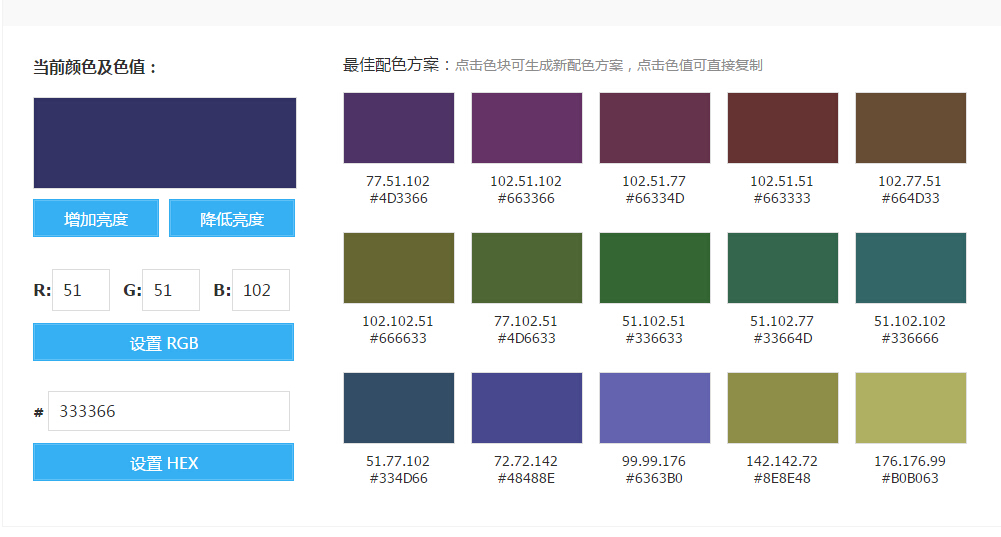This screenshot has width=1001, height=537.
Task: Copy the #66334D hex value text
Action: (x=654, y=198)
